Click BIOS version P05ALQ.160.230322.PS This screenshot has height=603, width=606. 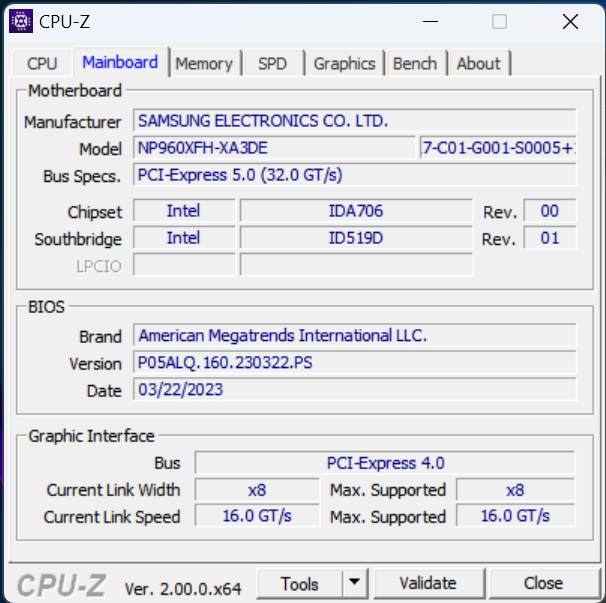354,363
